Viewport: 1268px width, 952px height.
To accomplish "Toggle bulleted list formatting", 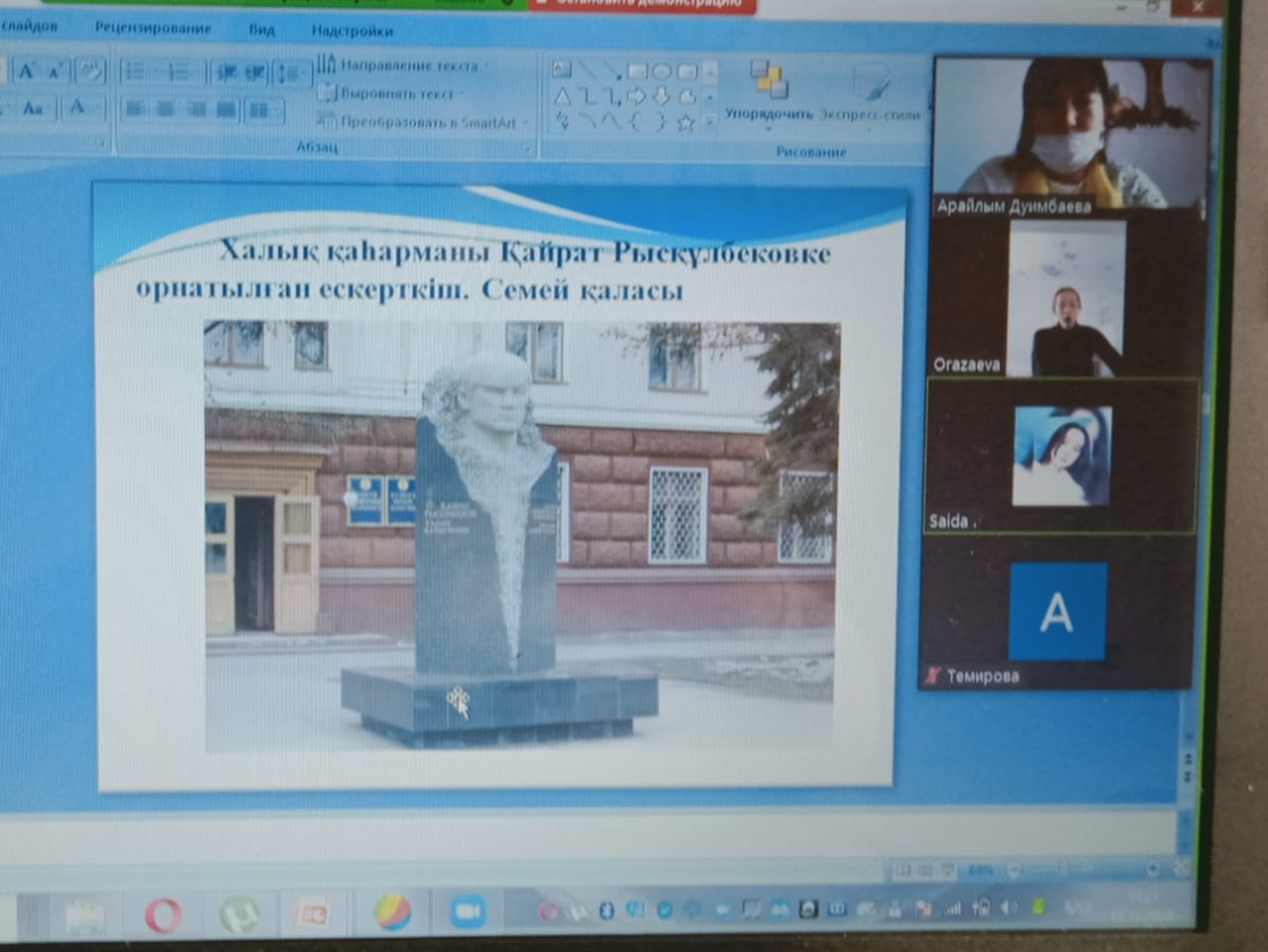I will (136, 71).
